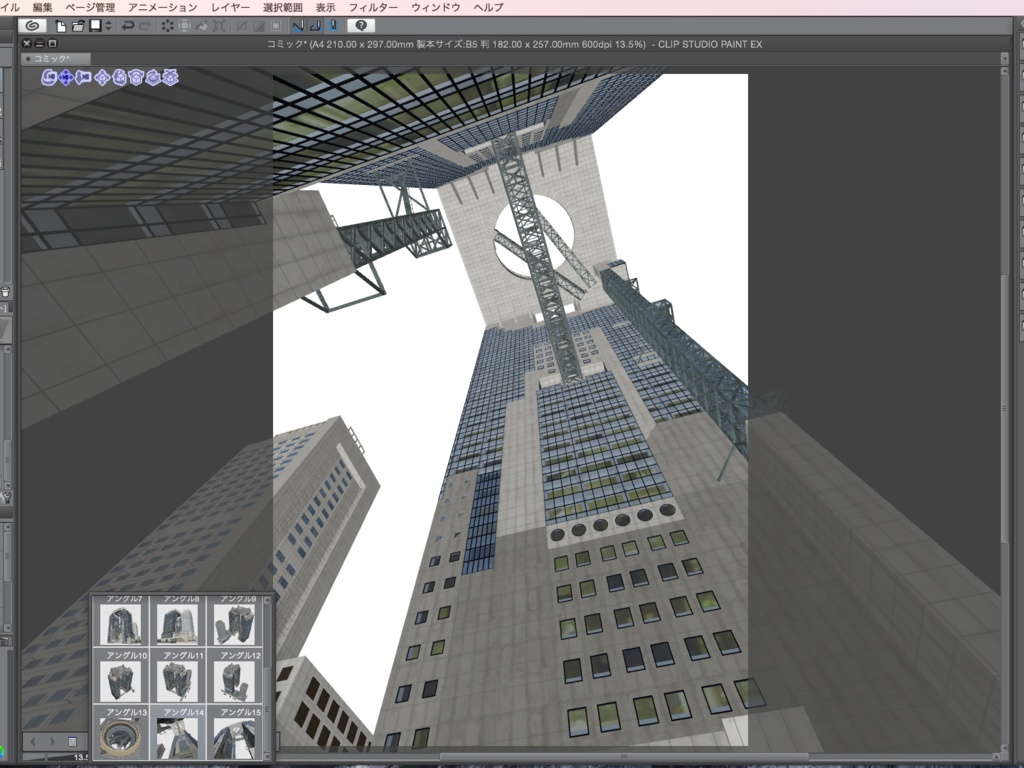Toggle Snap to Special Ruler
The width and height of the screenshot is (1024, 768).
pos(315,26)
